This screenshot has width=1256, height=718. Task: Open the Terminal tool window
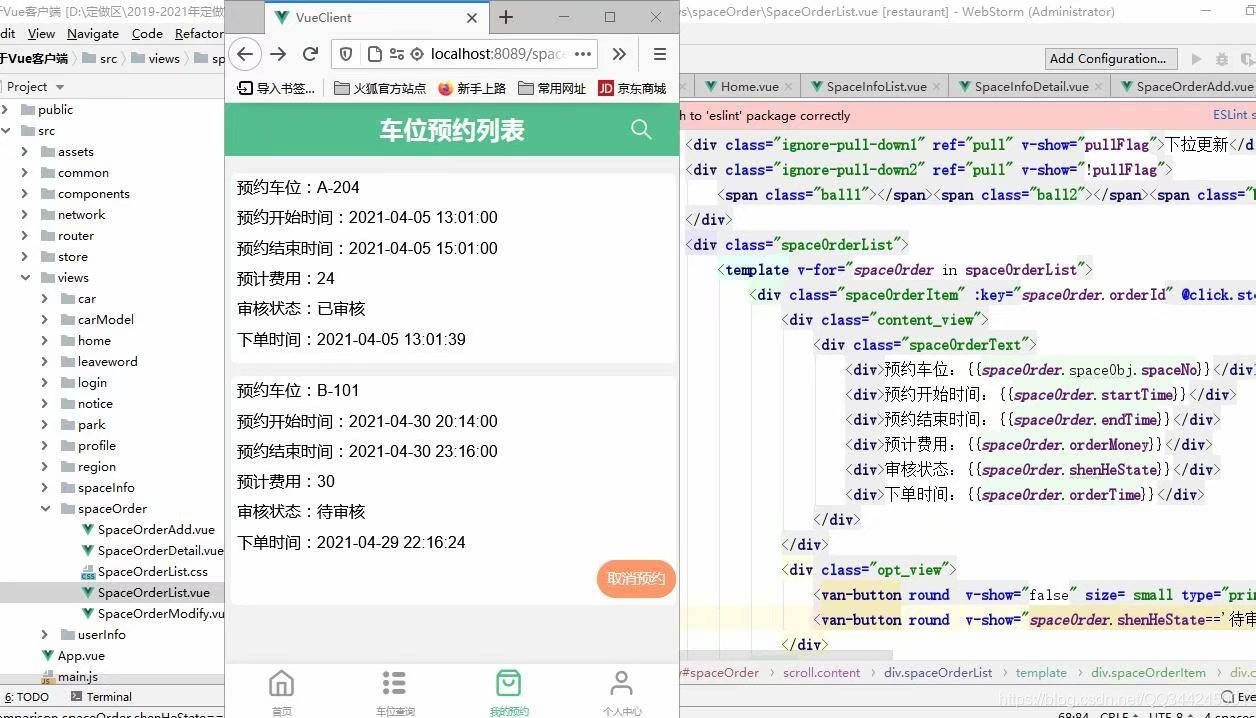click(x=100, y=696)
